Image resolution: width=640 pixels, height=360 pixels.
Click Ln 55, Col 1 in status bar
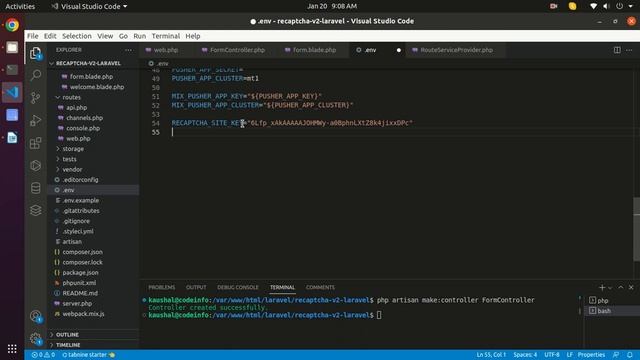[x=491, y=355]
